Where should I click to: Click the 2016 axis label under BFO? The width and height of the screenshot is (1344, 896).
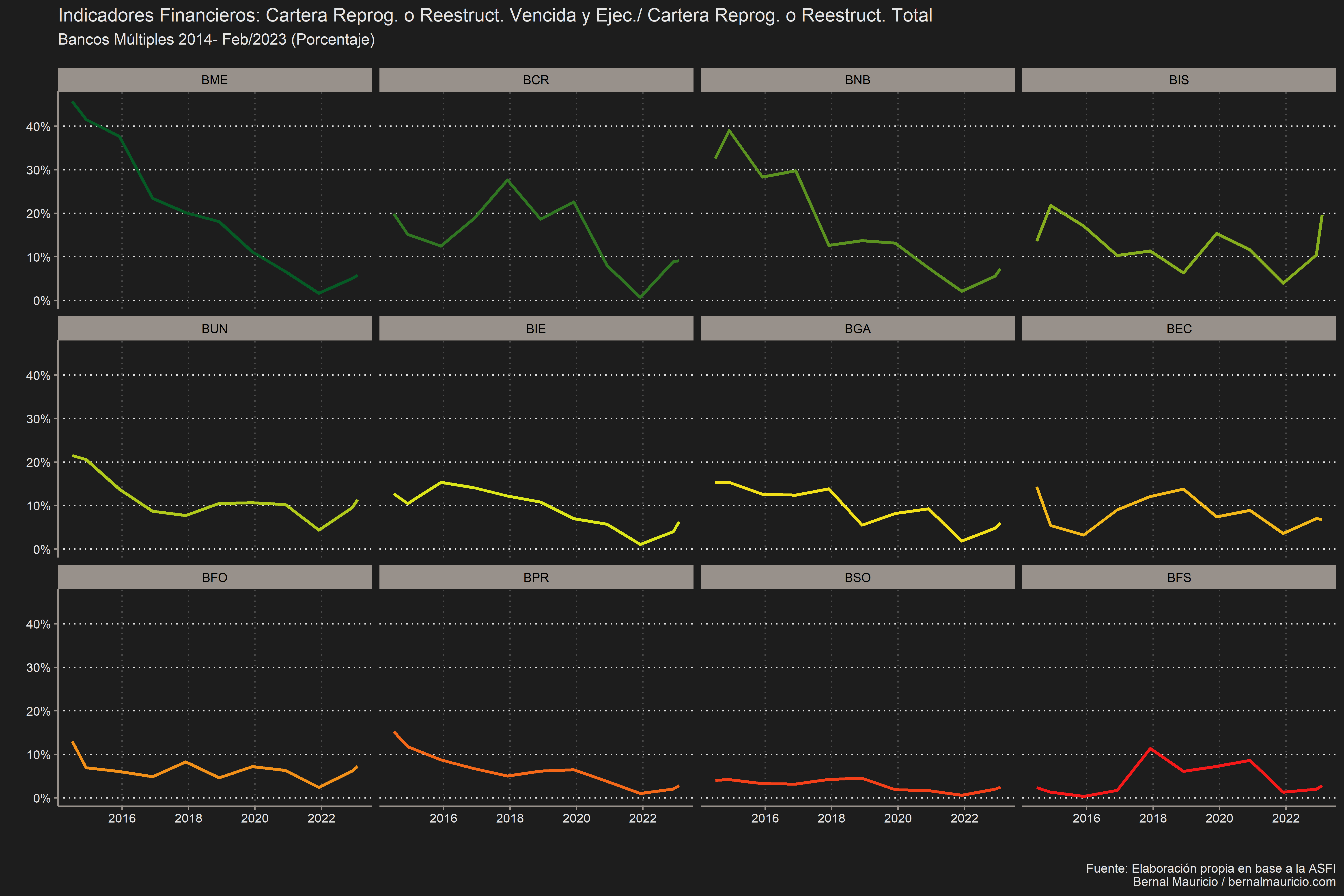[x=122, y=818]
